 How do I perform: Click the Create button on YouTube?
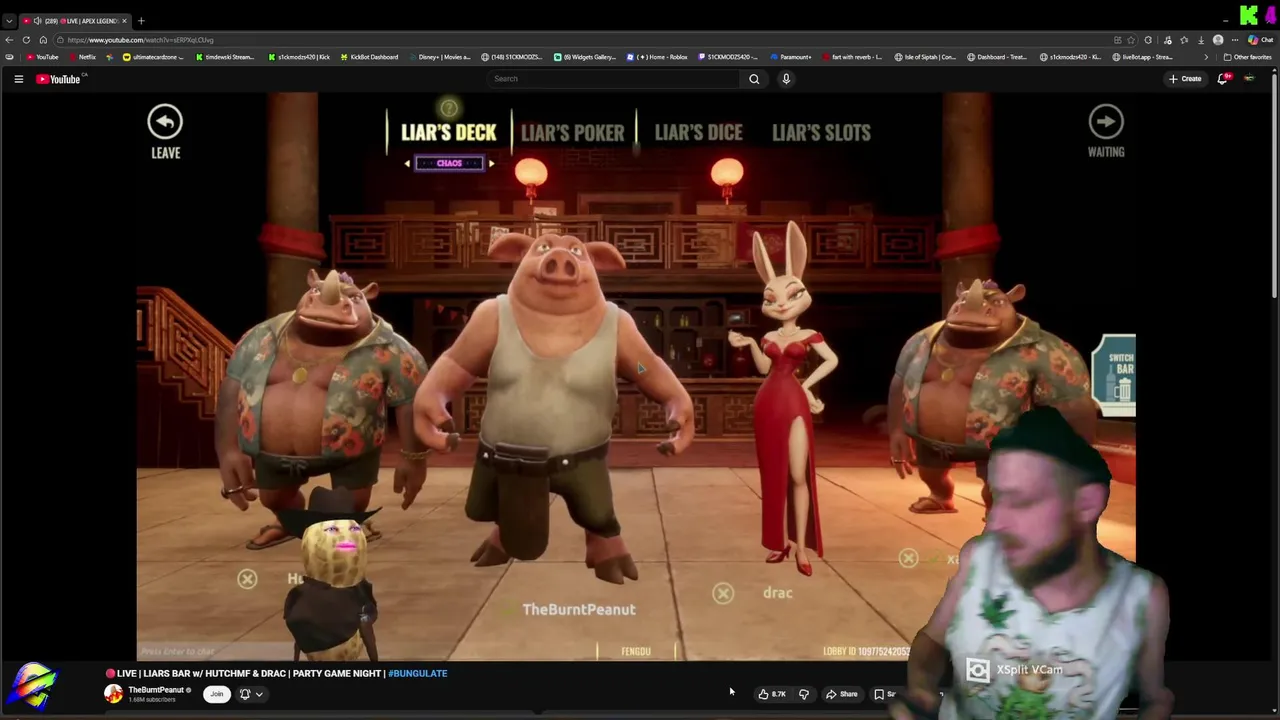click(x=1185, y=79)
